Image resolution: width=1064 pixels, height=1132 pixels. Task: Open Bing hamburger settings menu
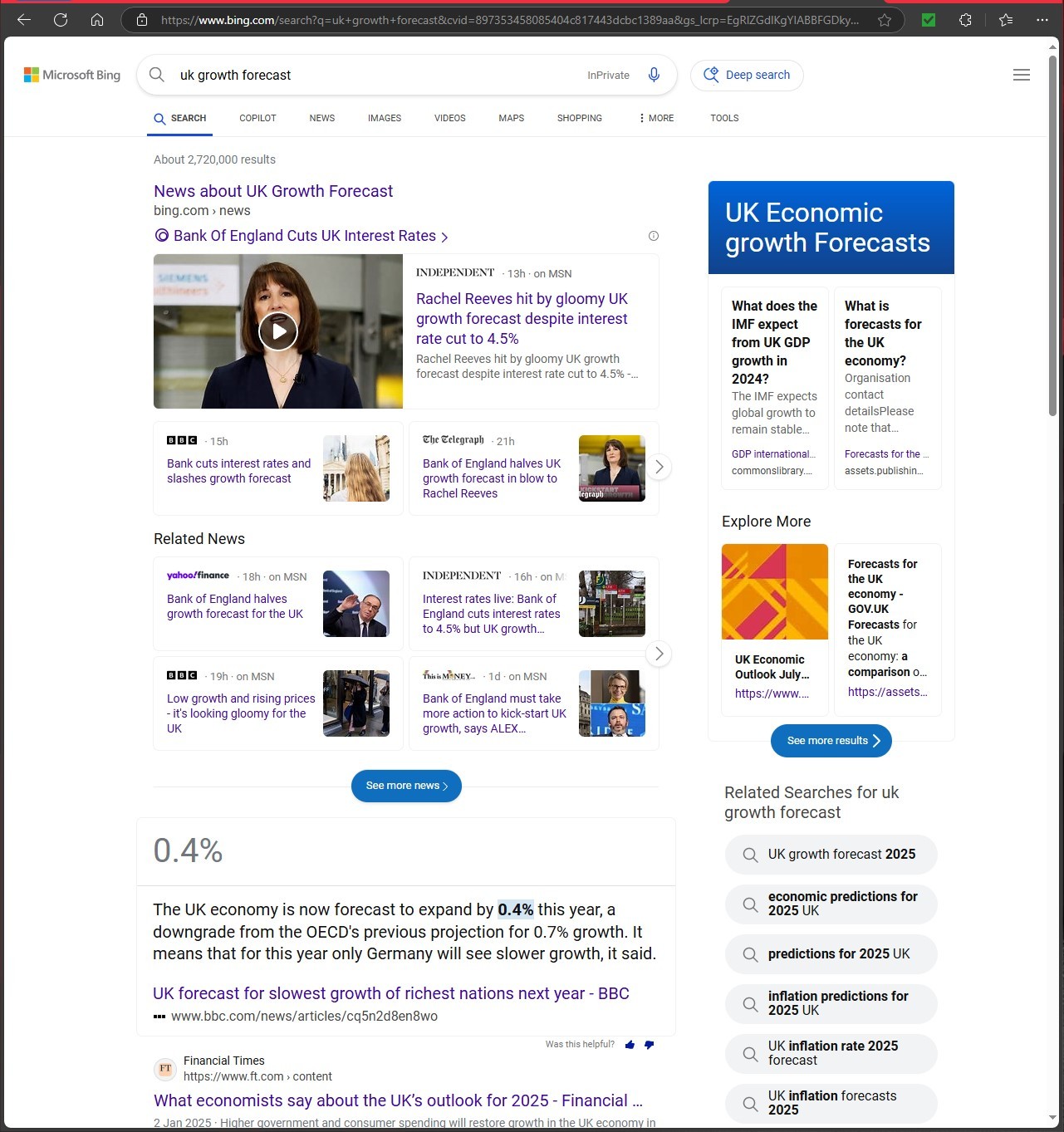click(1021, 75)
